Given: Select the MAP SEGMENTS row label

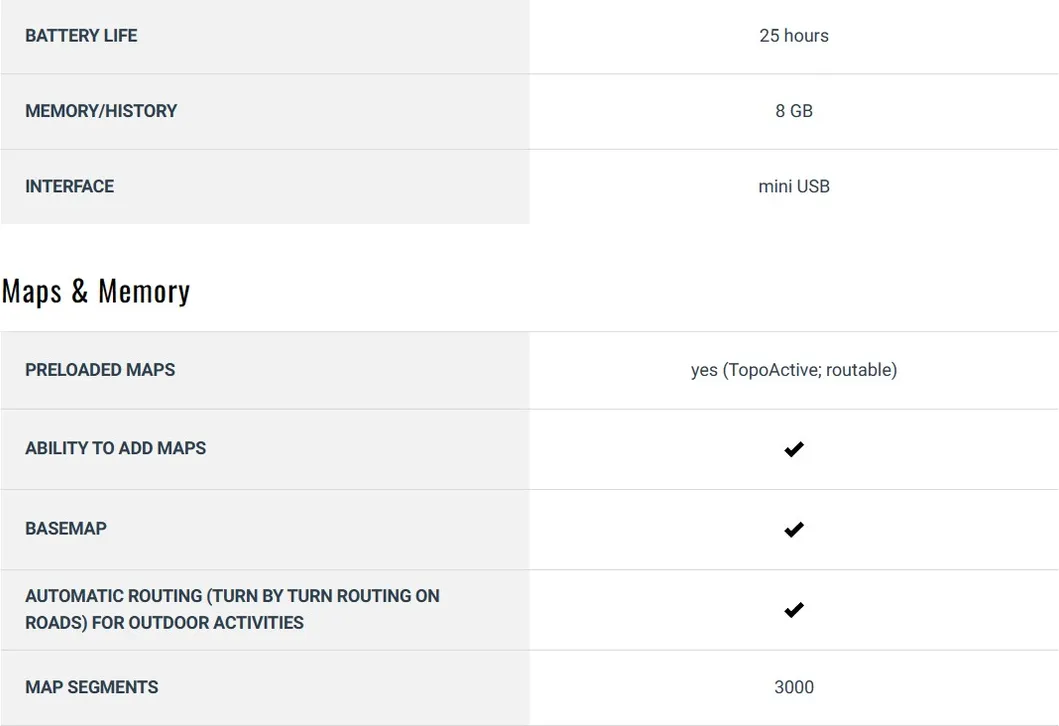Looking at the screenshot, I should (x=92, y=687).
